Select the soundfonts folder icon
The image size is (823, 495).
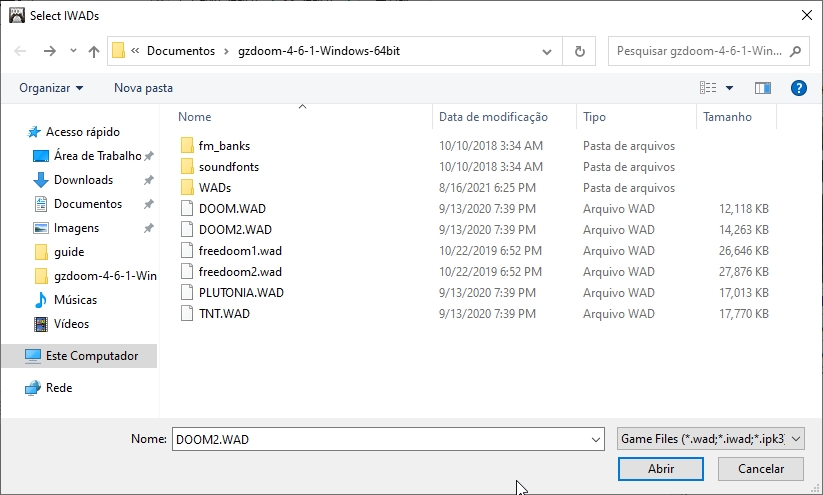click(x=187, y=166)
